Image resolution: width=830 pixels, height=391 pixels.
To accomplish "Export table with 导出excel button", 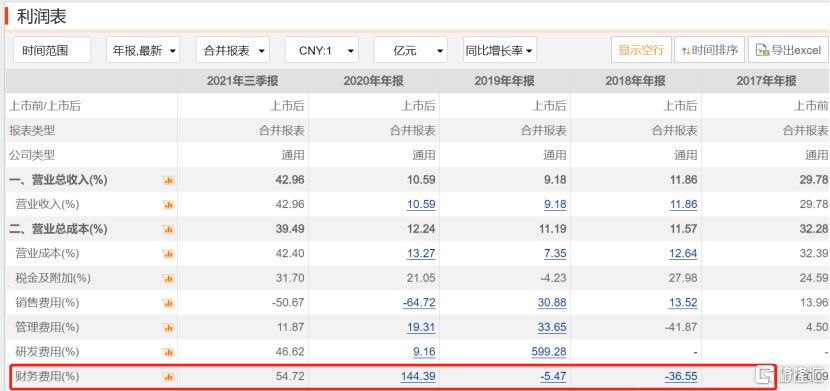I will (789, 50).
